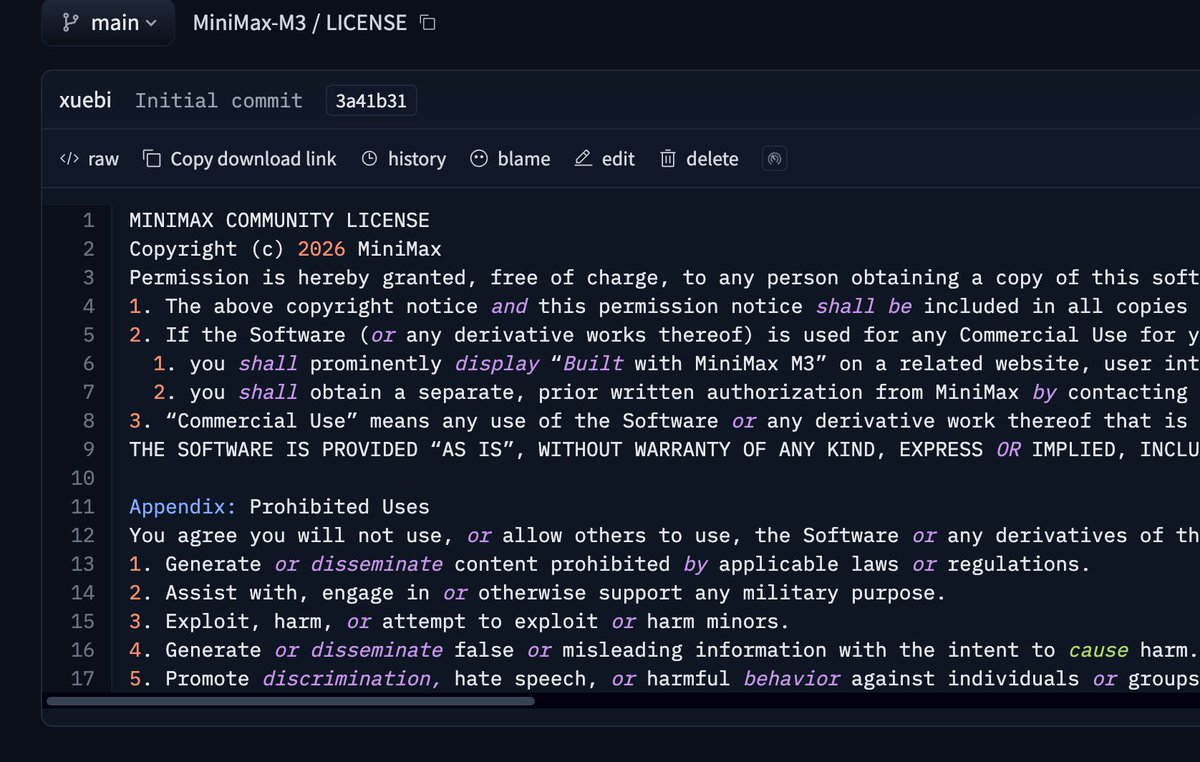
Task: Open commit hash 3a41b31
Action: click(371, 101)
